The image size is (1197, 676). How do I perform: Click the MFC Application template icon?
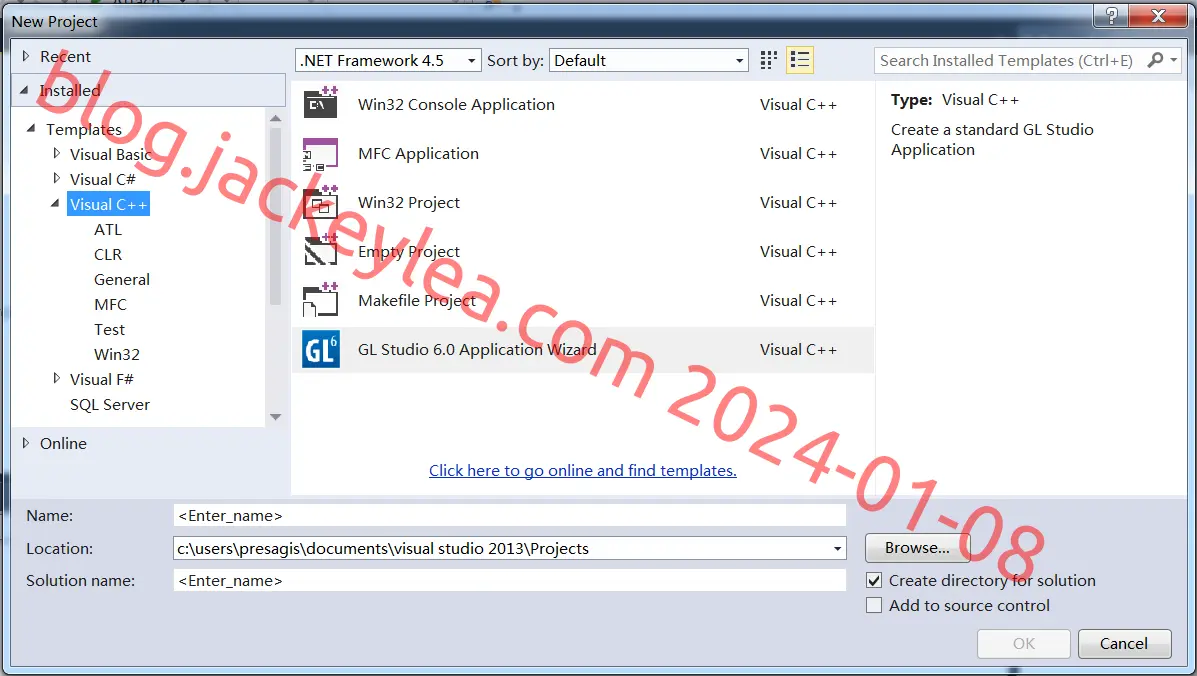click(321, 153)
